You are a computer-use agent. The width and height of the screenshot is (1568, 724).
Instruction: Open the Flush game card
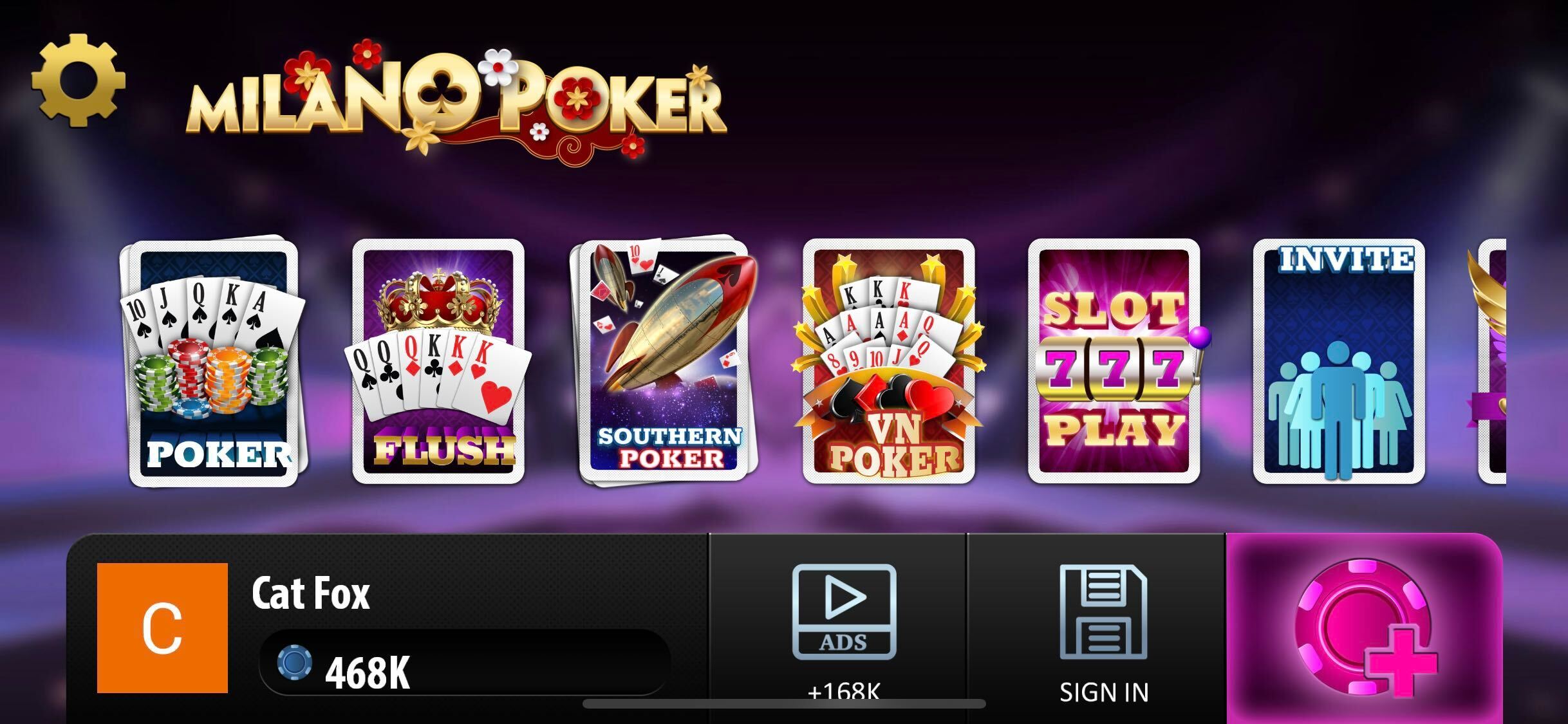coord(439,361)
